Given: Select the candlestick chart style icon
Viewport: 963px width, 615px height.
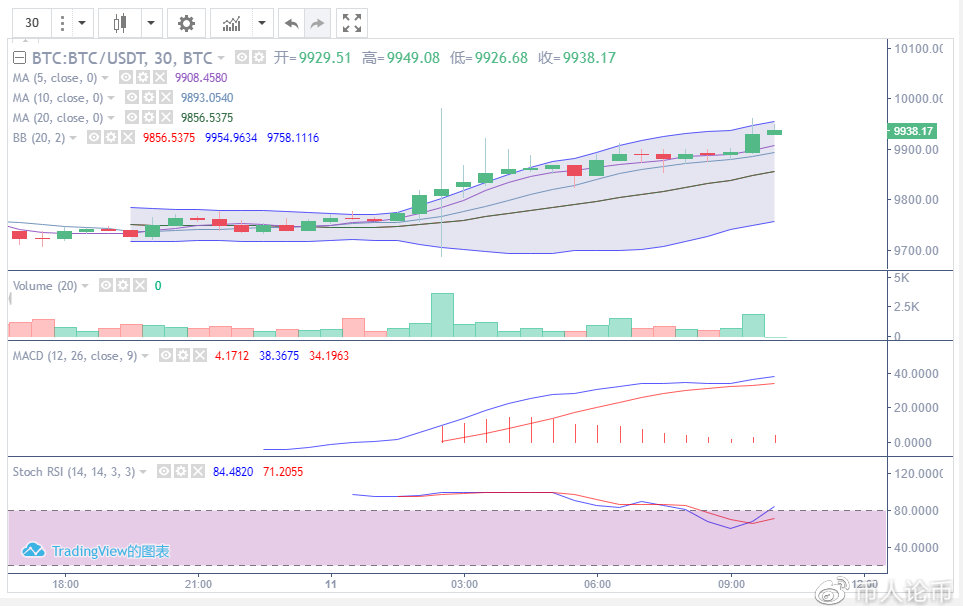Looking at the screenshot, I should coord(118,22).
